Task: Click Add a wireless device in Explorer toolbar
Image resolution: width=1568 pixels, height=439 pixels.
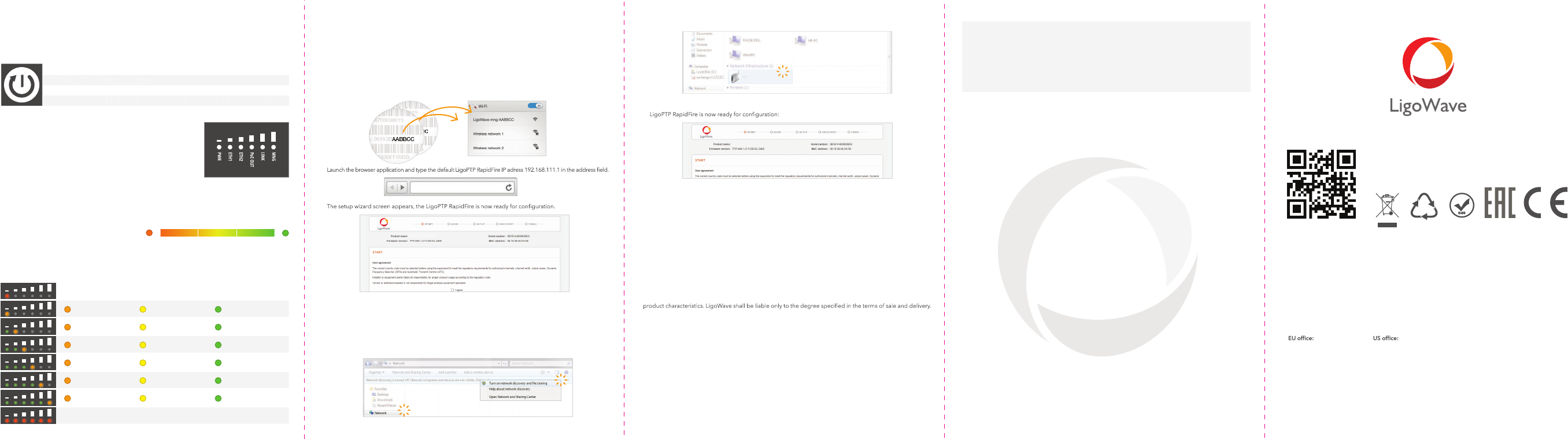Action: [x=478, y=372]
